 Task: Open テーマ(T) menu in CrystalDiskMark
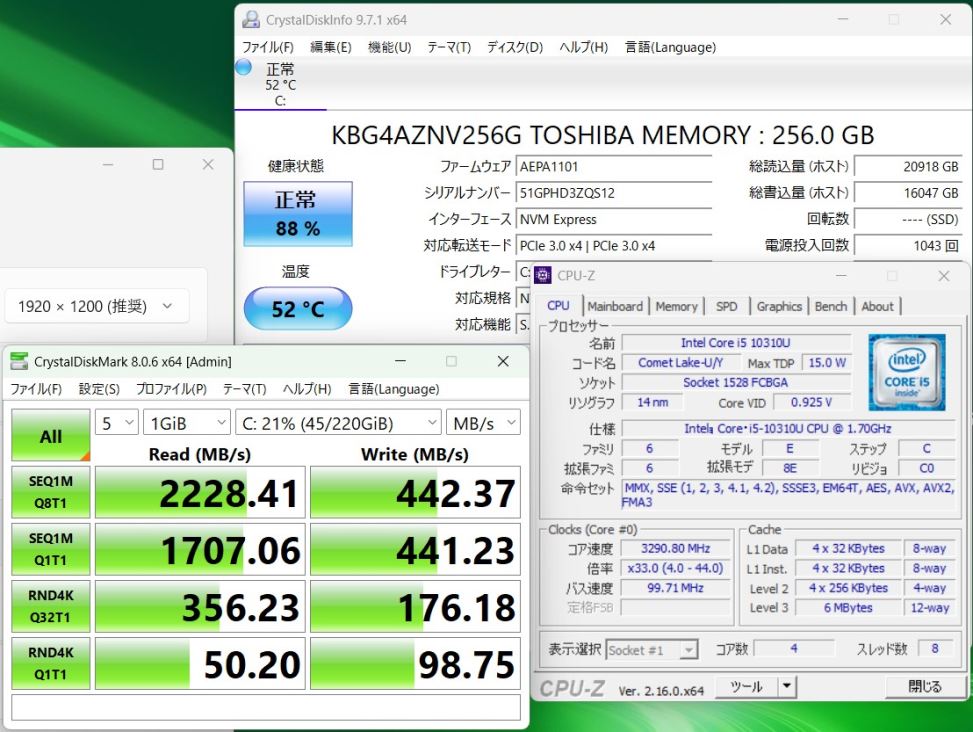tap(244, 389)
